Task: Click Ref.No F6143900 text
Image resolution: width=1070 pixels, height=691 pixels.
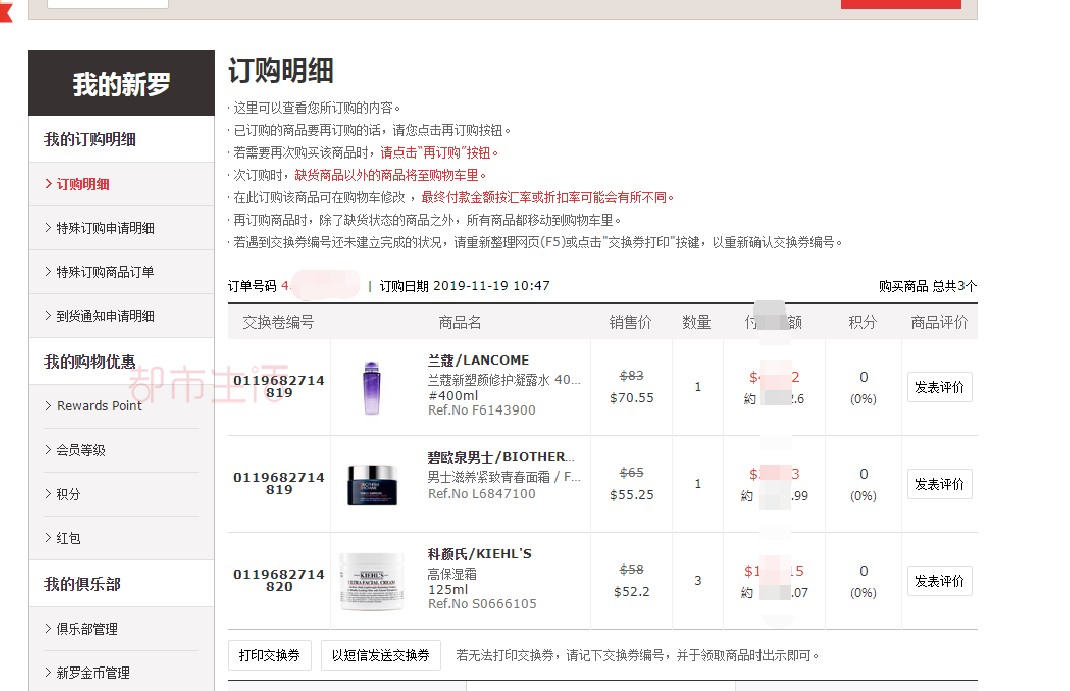Action: [482, 410]
